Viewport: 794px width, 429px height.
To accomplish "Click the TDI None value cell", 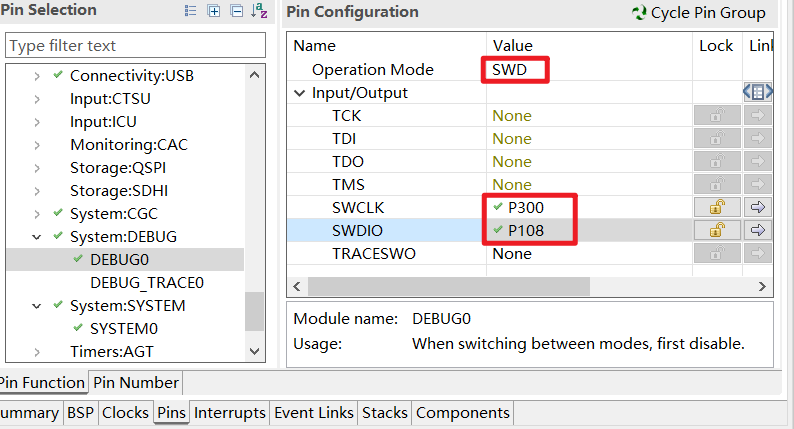I will click(589, 139).
